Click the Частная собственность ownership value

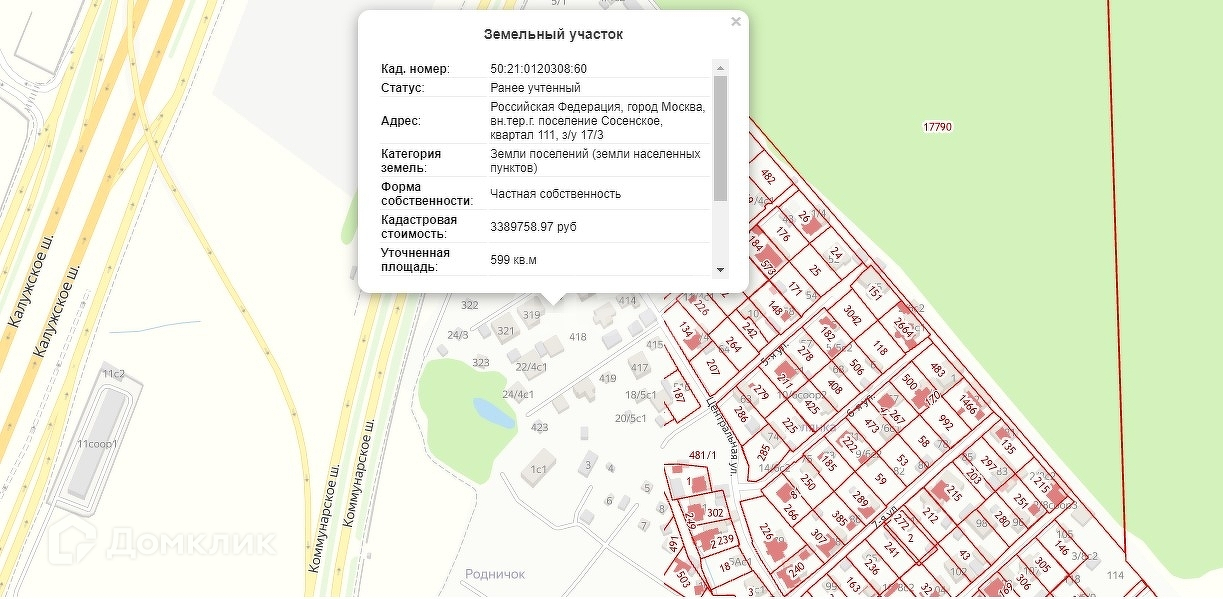[x=555, y=194]
